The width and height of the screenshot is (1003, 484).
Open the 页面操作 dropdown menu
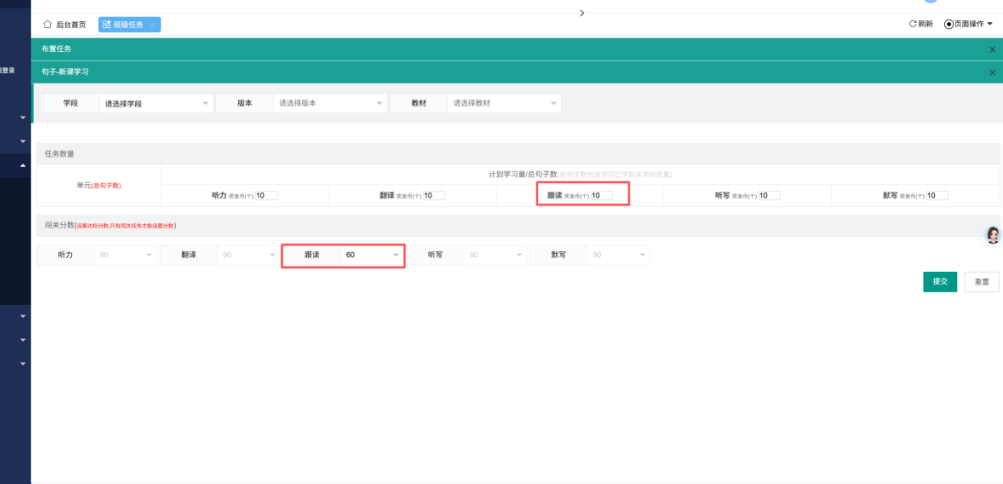click(968, 24)
